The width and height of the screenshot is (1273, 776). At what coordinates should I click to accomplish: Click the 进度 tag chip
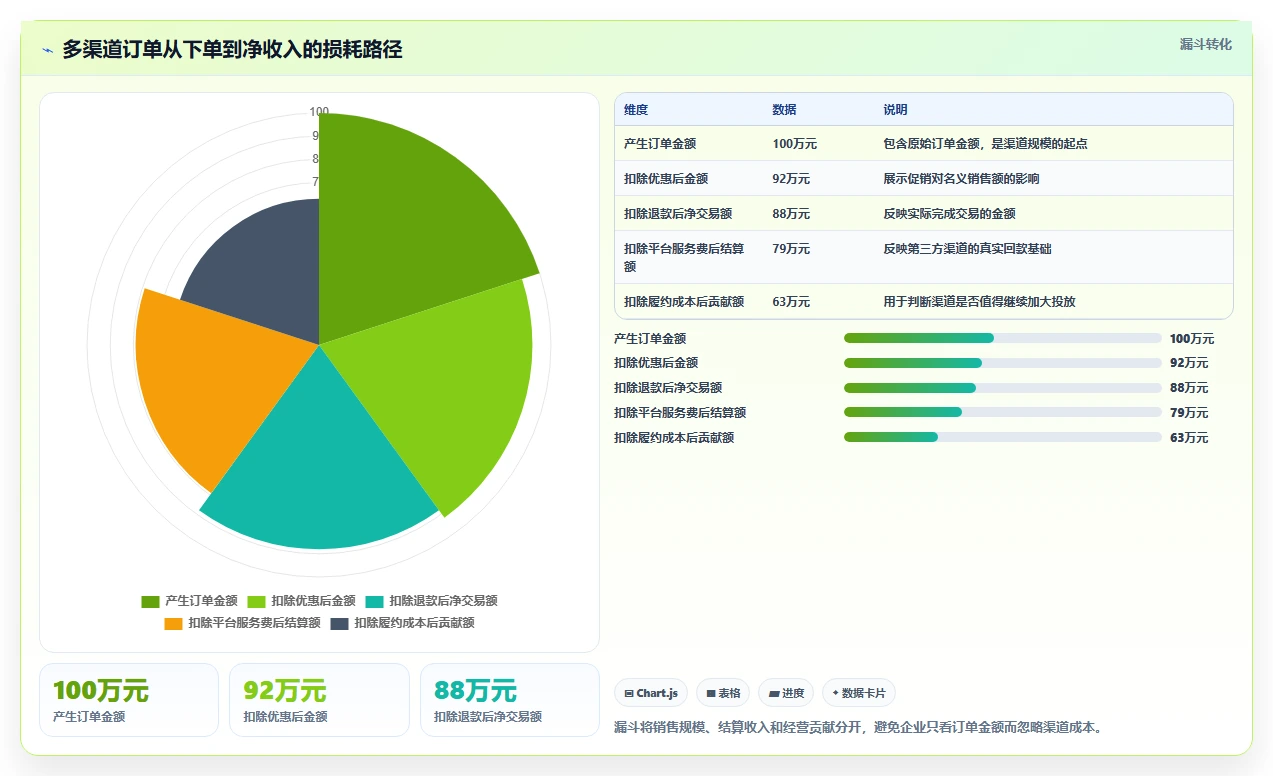coord(786,693)
